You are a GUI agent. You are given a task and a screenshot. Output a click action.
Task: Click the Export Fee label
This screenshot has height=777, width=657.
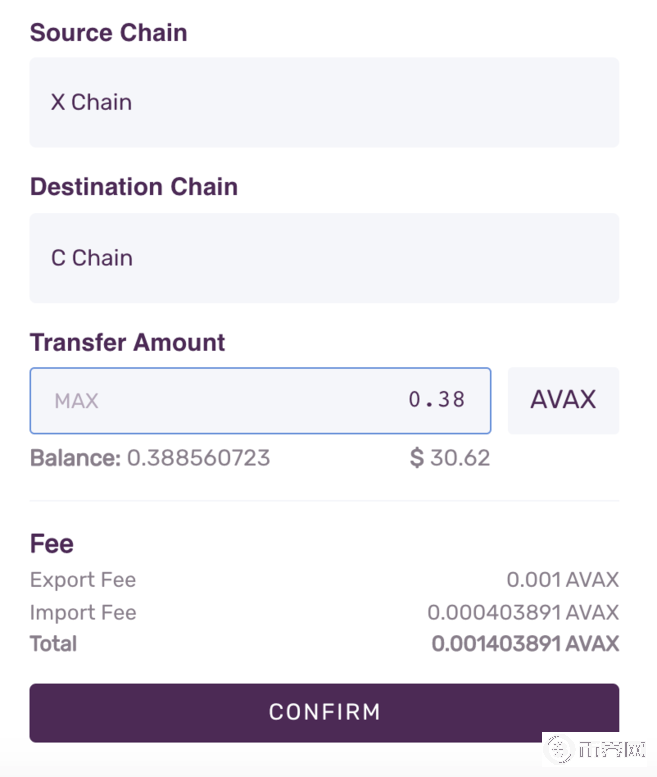[x=83, y=580]
